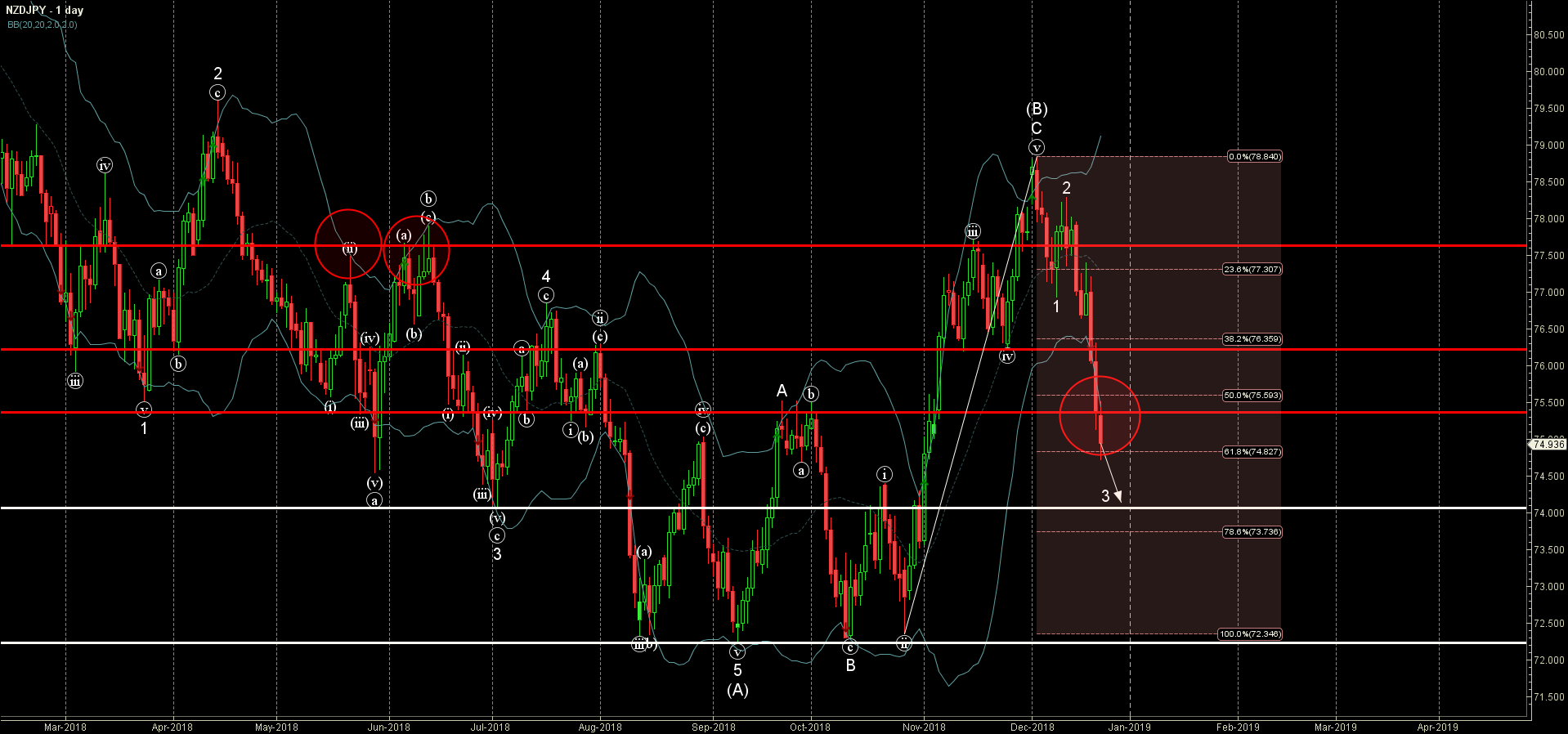Viewport: 1568px width, 734px height.
Task: Open the BB(20,20,2.0,2.0) indicator label
Action: click(43, 25)
